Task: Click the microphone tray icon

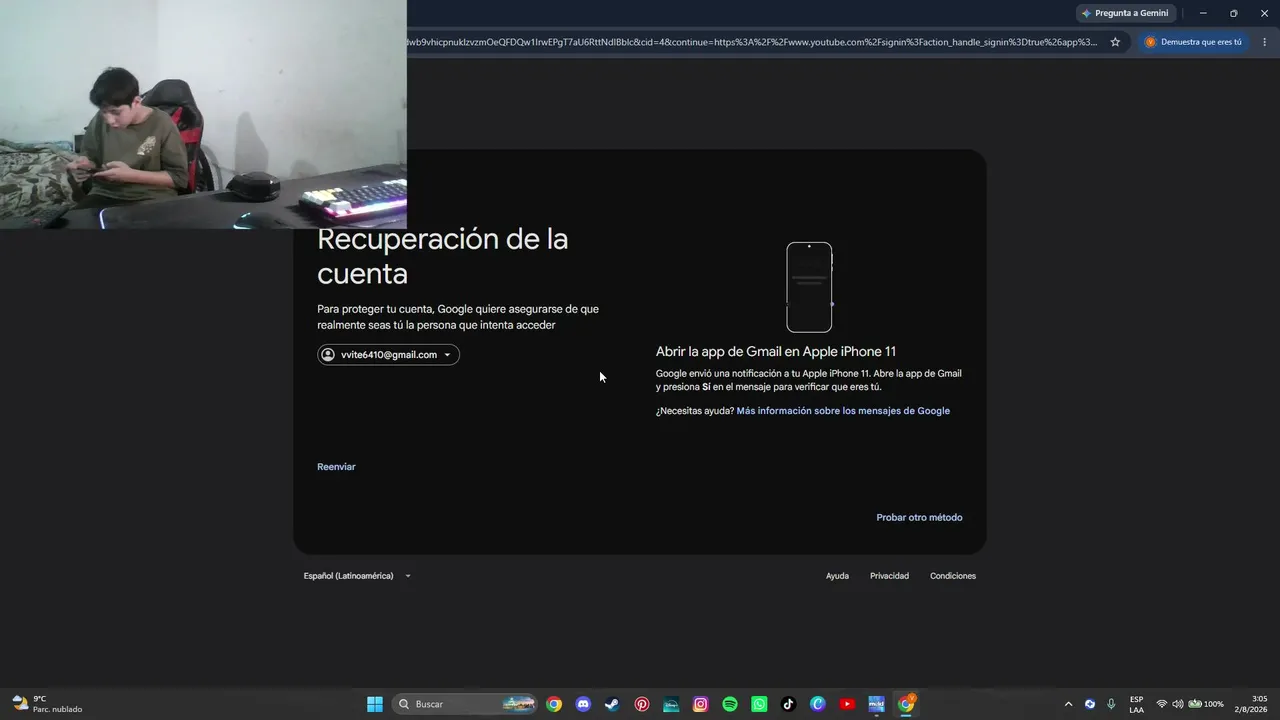Action: pos(1111,704)
